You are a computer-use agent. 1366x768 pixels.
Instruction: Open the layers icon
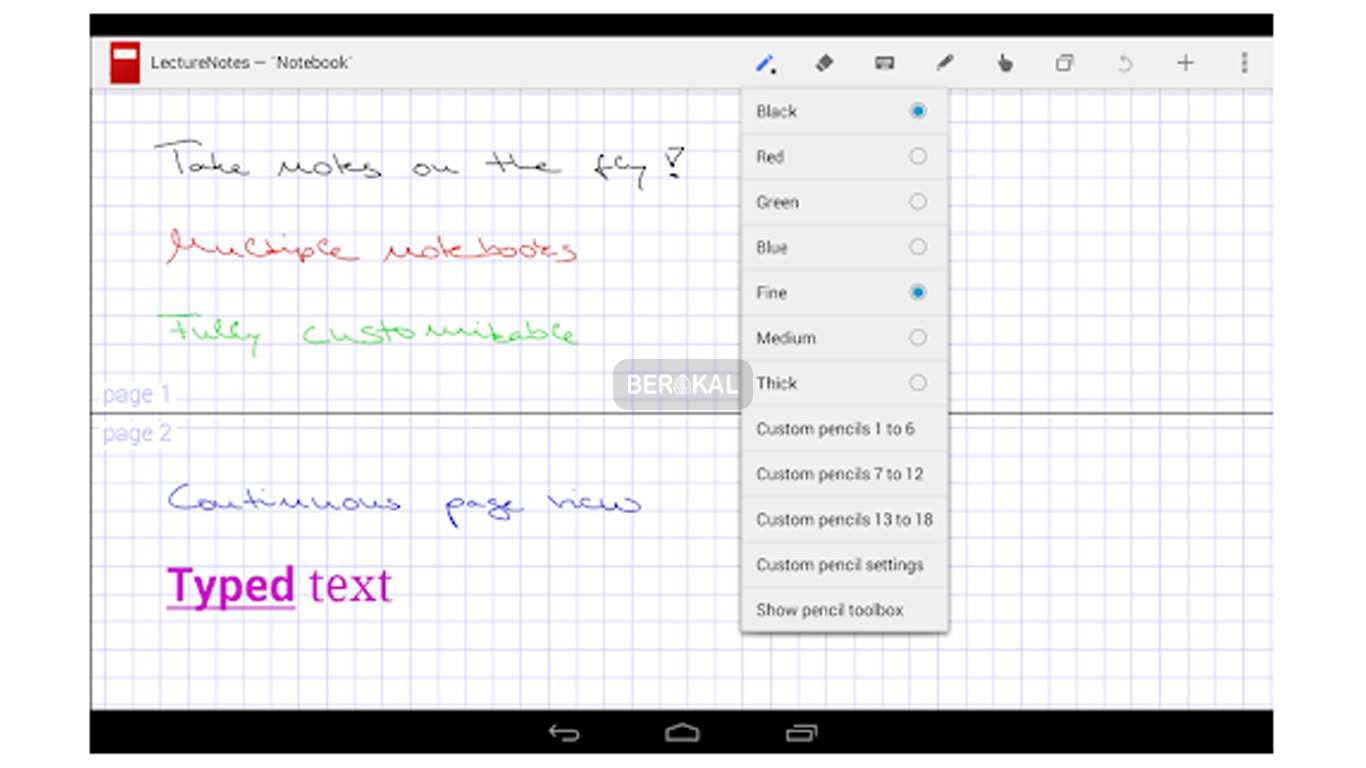[1064, 63]
